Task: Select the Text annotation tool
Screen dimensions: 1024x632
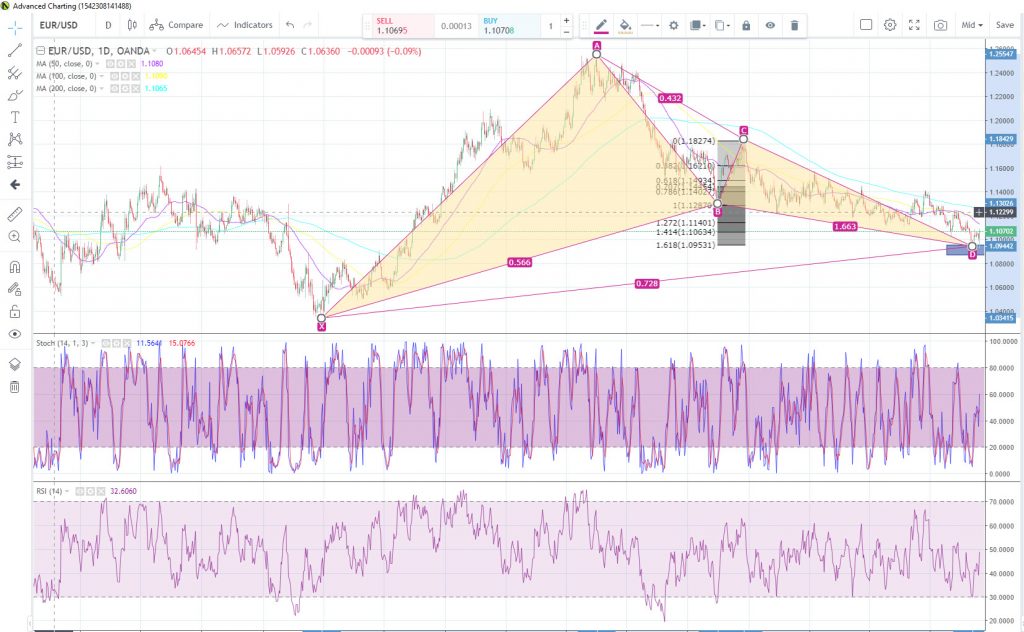Action: click(x=15, y=117)
